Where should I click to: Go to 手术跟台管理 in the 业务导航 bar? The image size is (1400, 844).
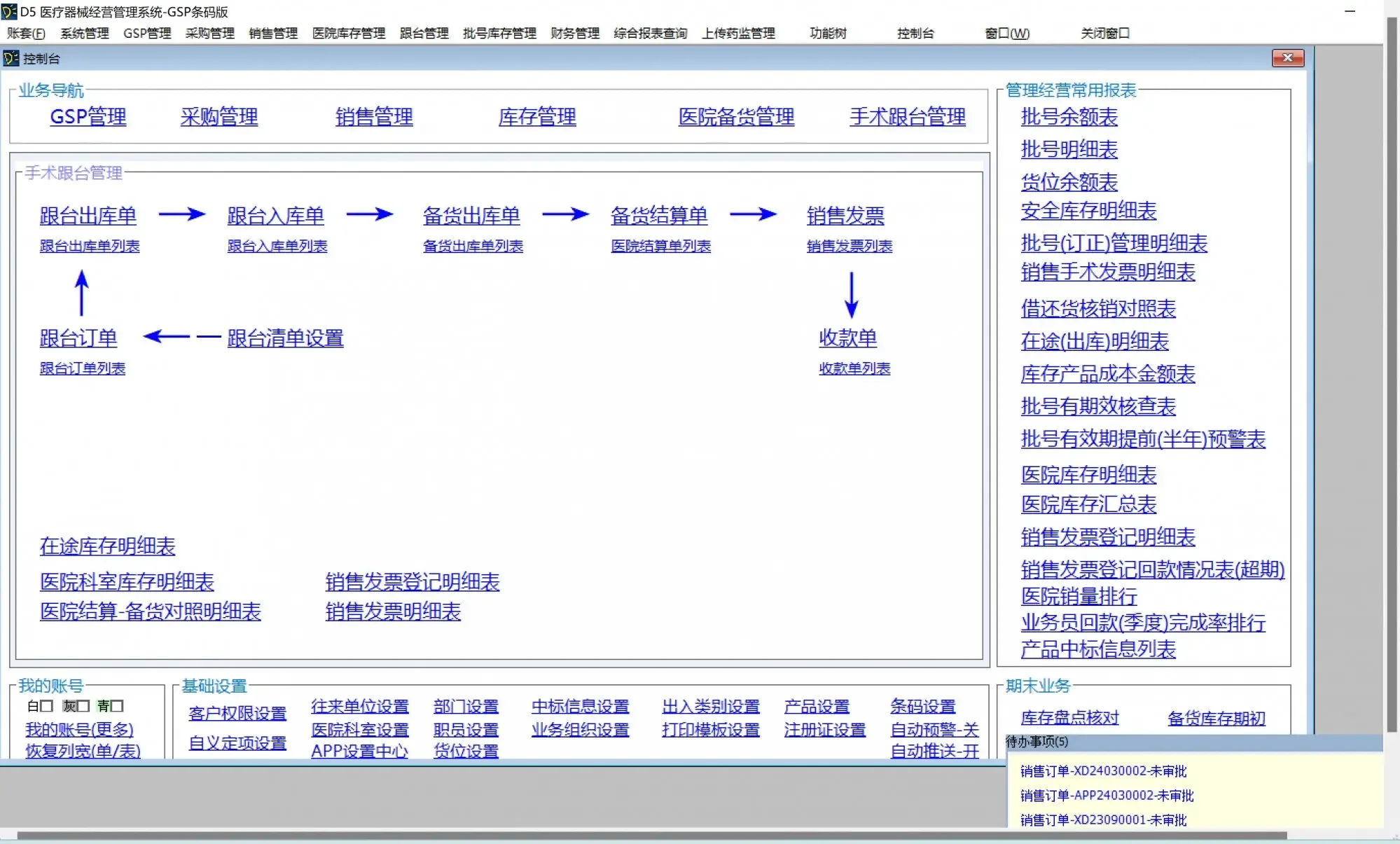[908, 116]
